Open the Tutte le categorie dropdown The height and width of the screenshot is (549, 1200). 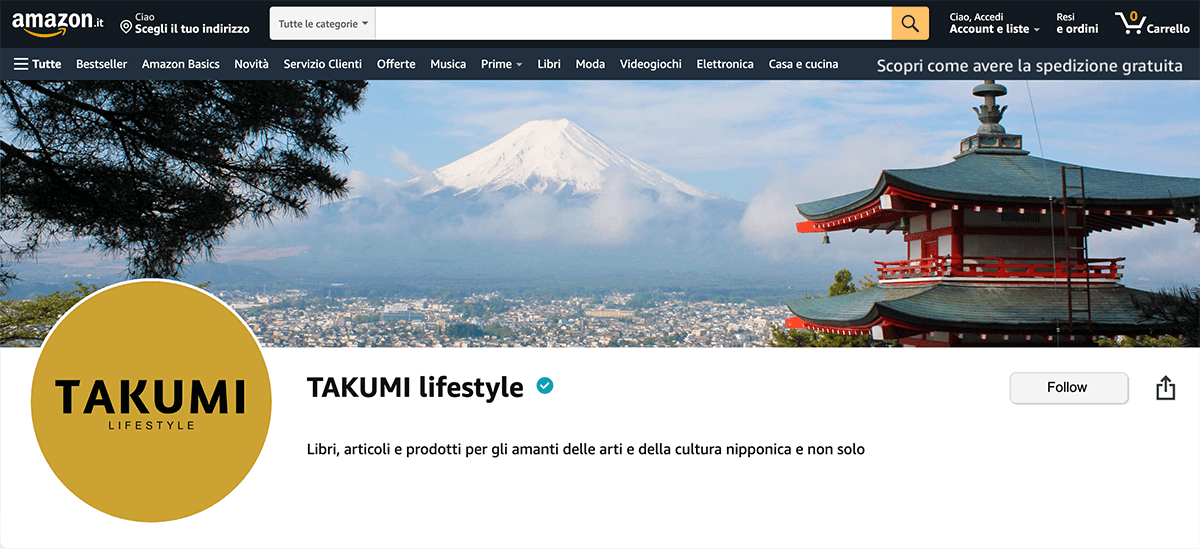[x=323, y=23]
